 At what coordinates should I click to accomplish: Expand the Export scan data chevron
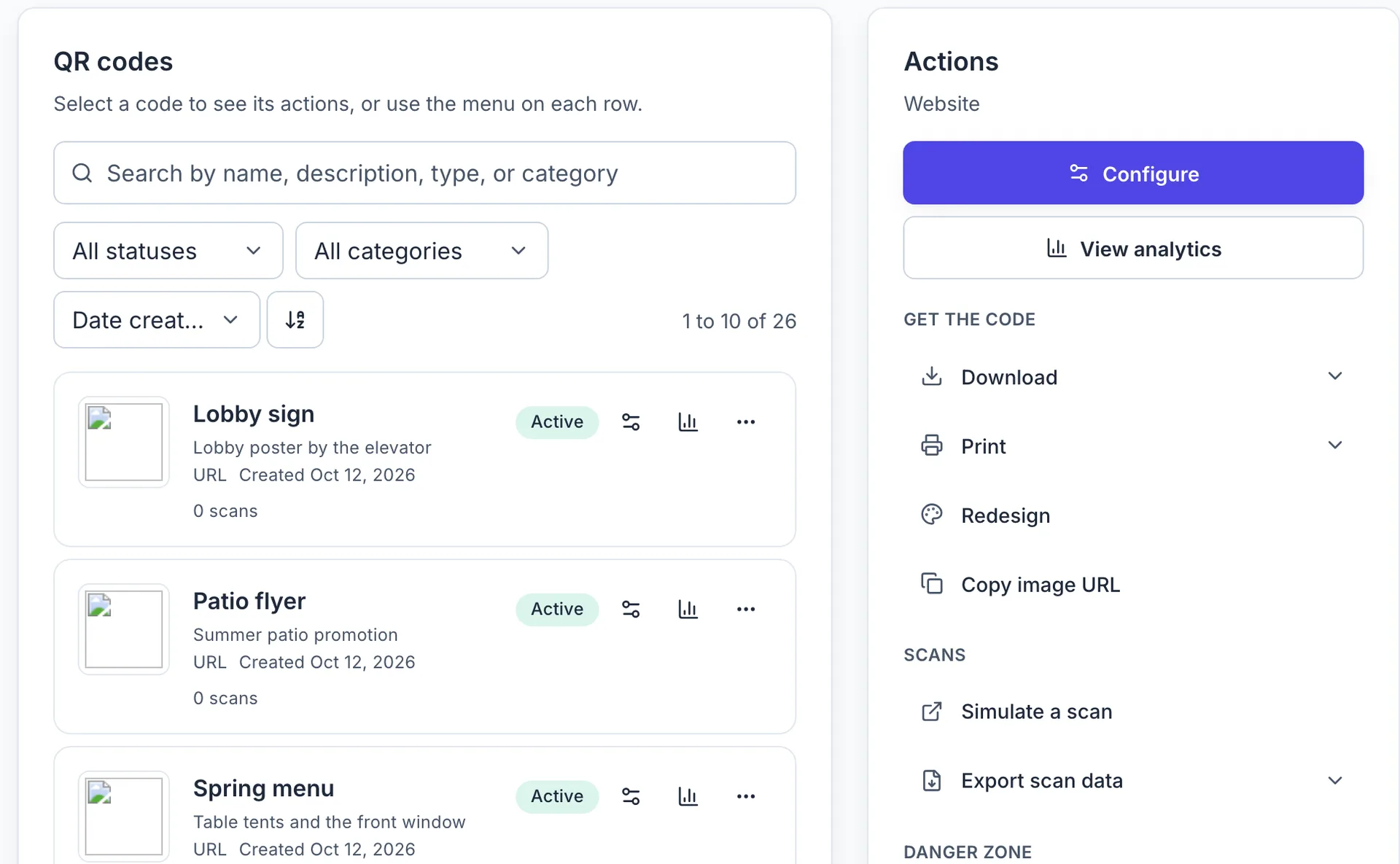point(1335,781)
